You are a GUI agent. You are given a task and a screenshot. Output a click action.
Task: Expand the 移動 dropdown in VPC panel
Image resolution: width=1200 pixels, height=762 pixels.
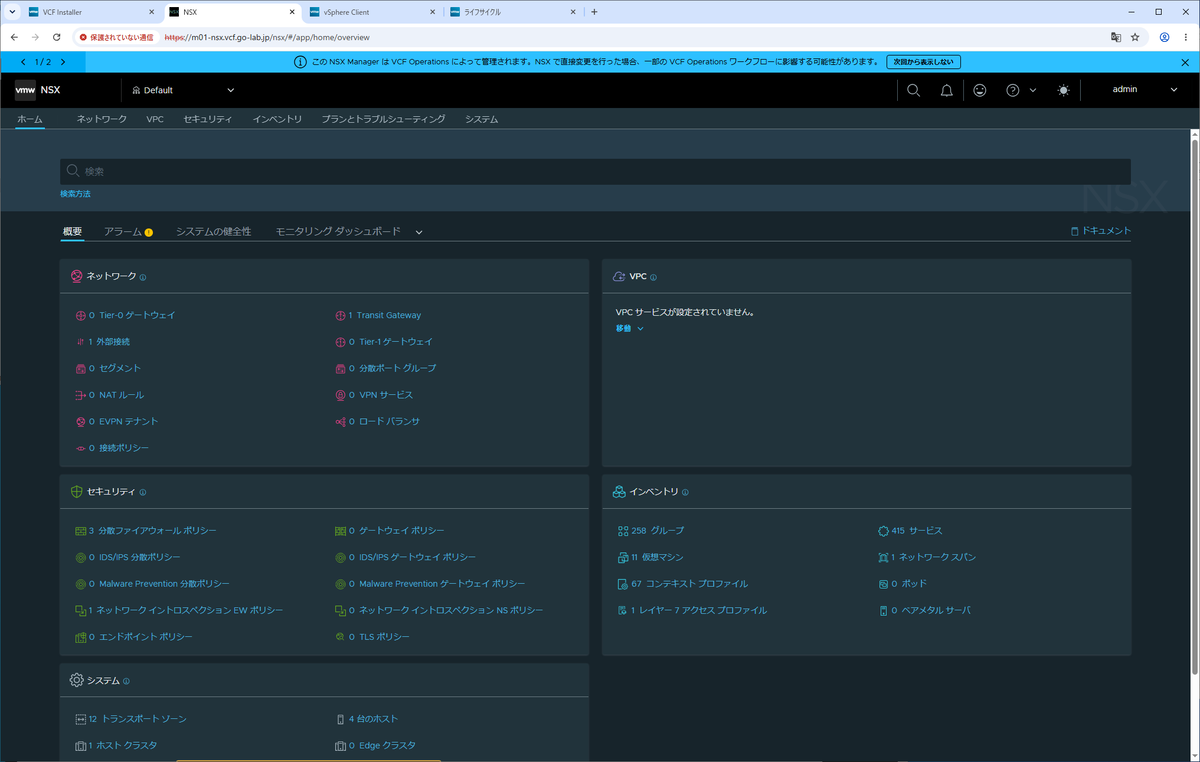630,328
